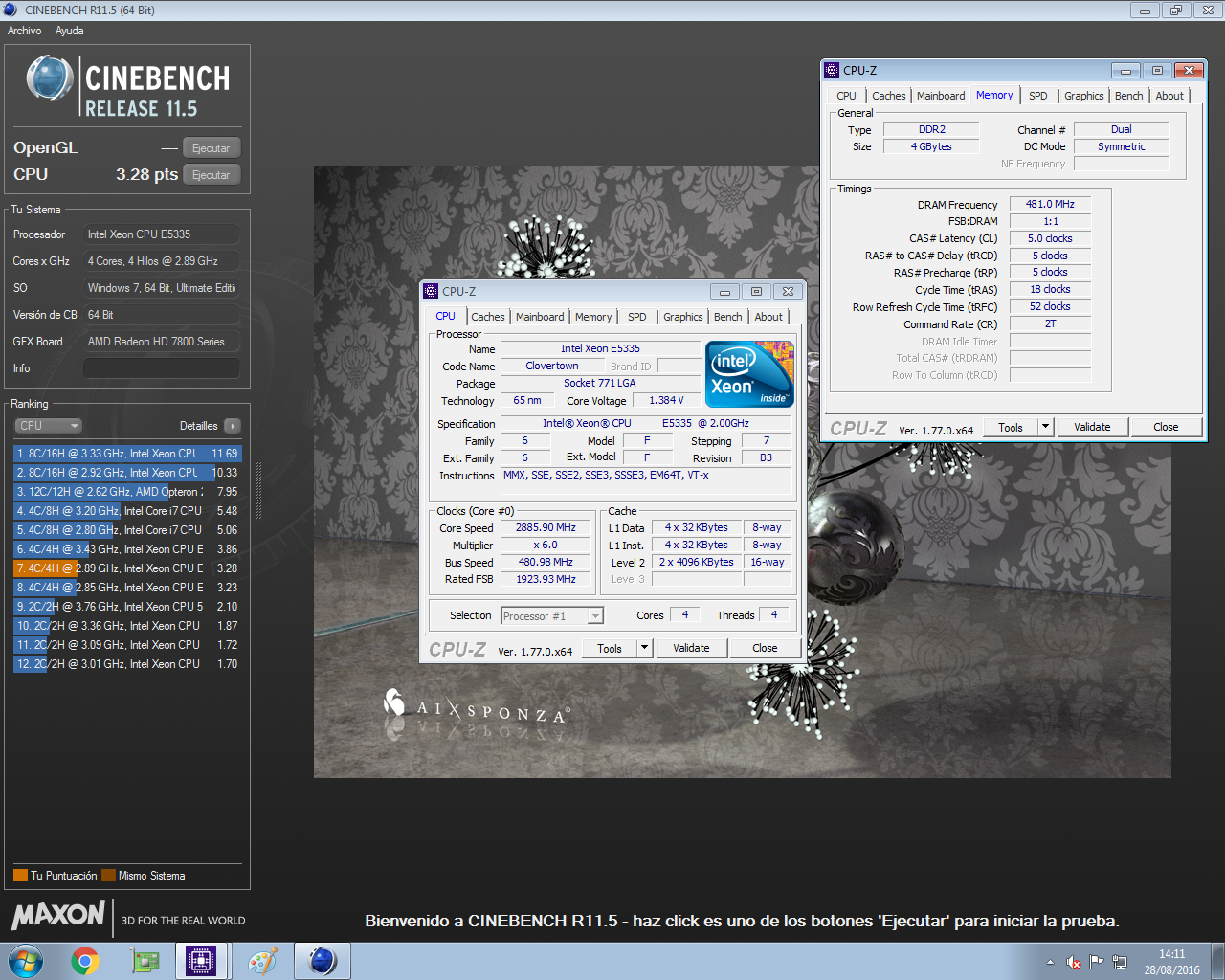Viewport: 1225px width, 980px height.
Task: Expand the Tools dropdown arrow in the CPU-Z CPU window
Action: pyautogui.click(x=645, y=648)
